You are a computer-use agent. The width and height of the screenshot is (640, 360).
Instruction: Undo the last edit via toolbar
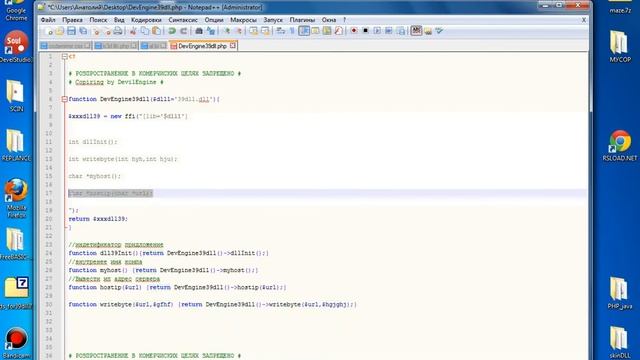coord(172,31)
